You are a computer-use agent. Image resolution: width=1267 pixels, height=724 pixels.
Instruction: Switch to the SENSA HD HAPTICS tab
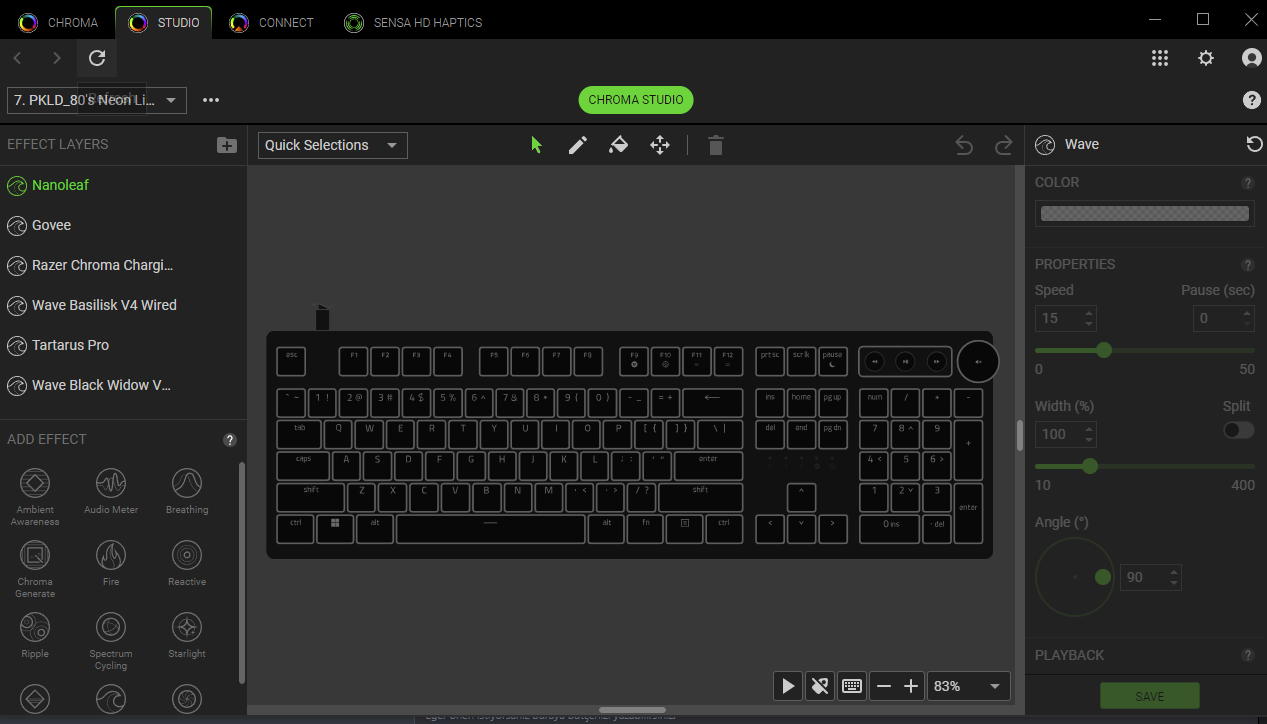pos(413,22)
